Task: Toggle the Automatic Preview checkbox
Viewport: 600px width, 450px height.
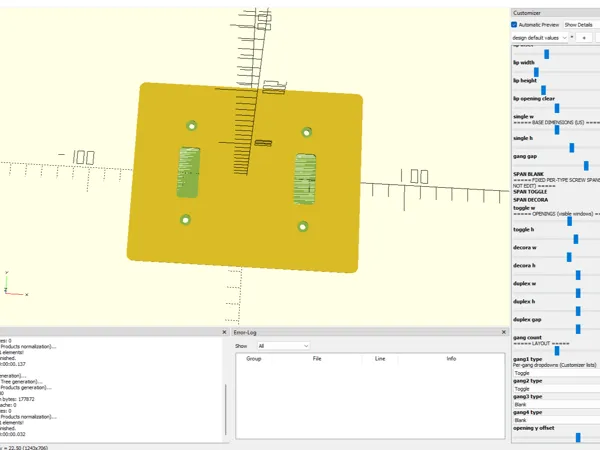Action: (514, 24)
